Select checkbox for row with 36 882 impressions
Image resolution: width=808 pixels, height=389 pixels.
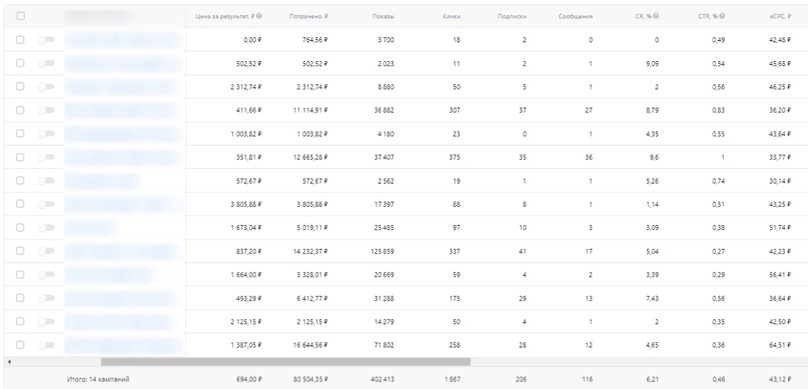click(x=20, y=110)
